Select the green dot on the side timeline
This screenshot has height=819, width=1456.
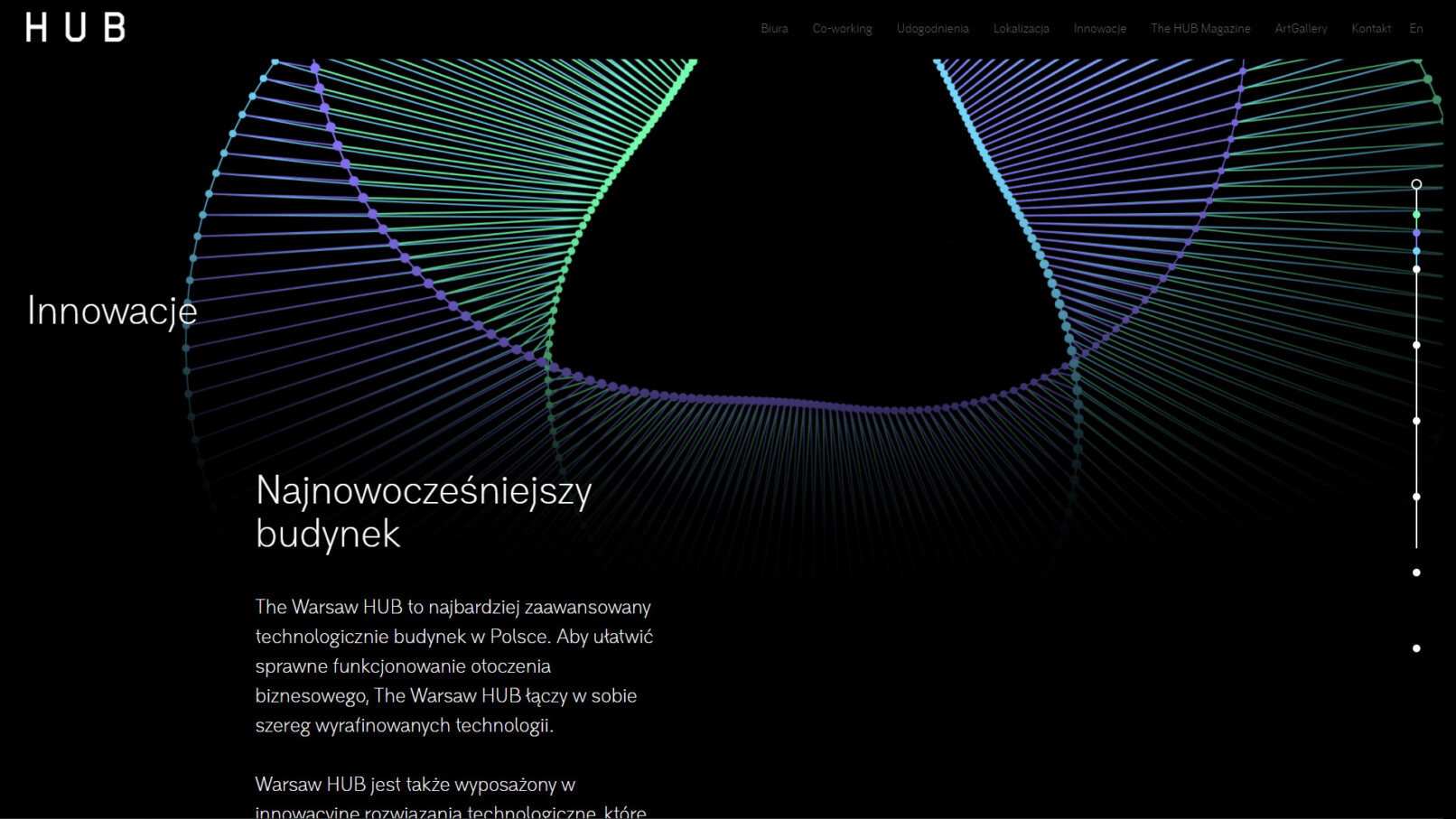pos(1416,215)
